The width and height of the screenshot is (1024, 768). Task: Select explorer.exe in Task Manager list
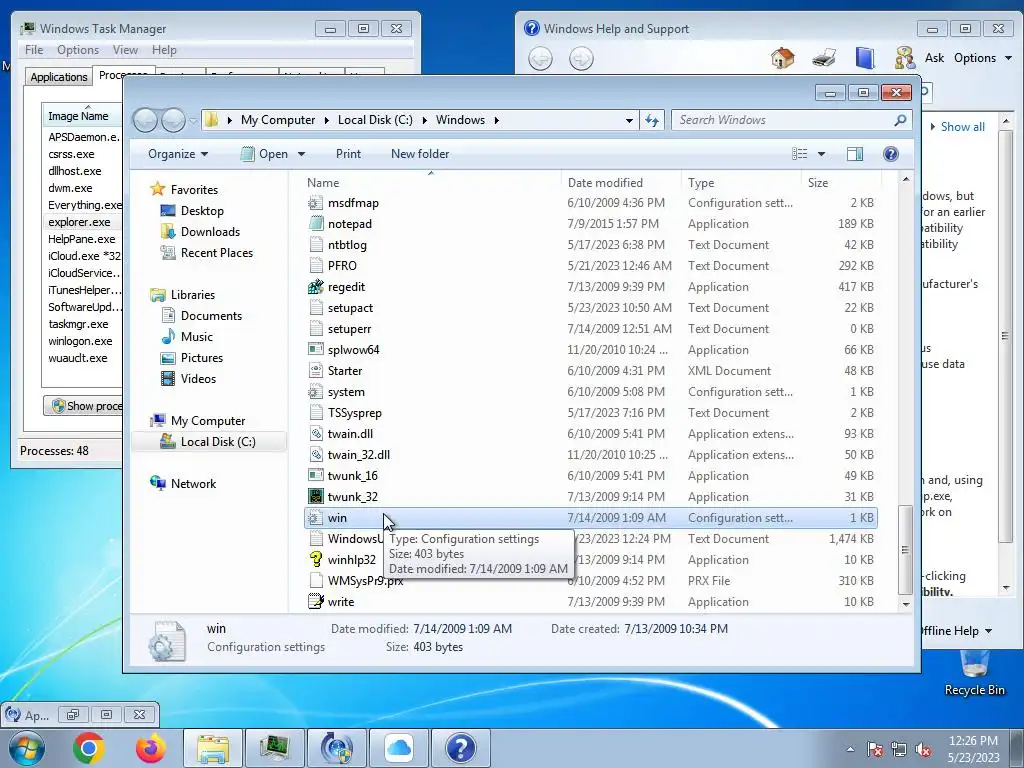(x=80, y=222)
